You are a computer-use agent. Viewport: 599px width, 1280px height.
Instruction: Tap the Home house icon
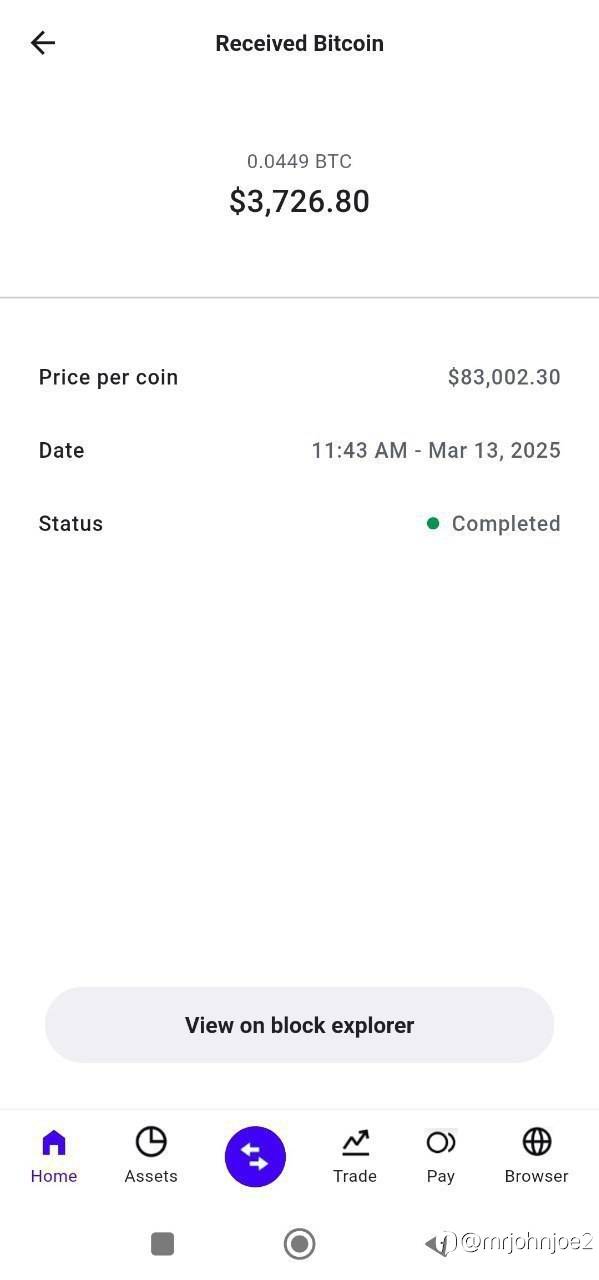click(54, 1142)
